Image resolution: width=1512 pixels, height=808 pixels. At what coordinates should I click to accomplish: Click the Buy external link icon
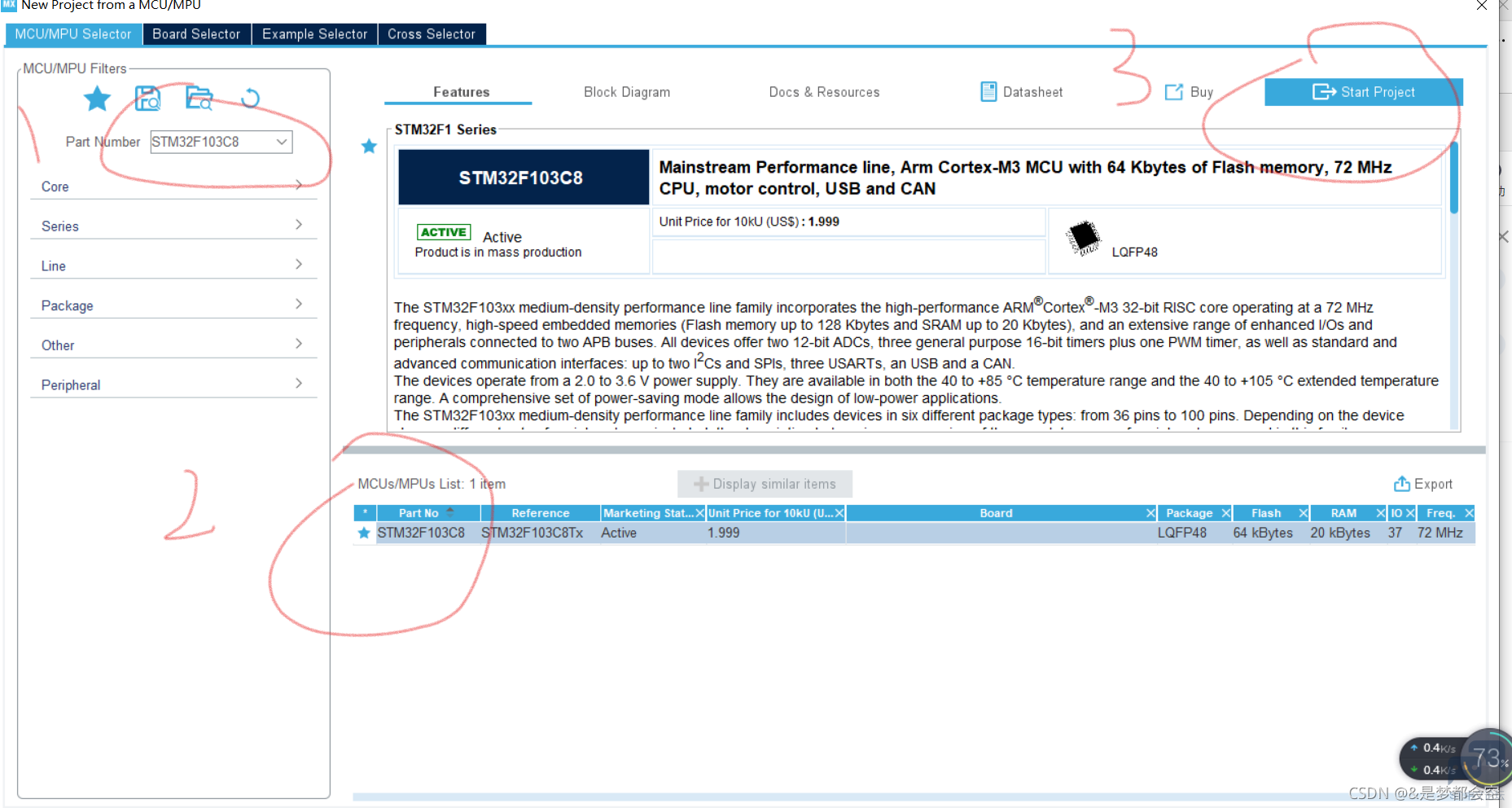click(1173, 92)
